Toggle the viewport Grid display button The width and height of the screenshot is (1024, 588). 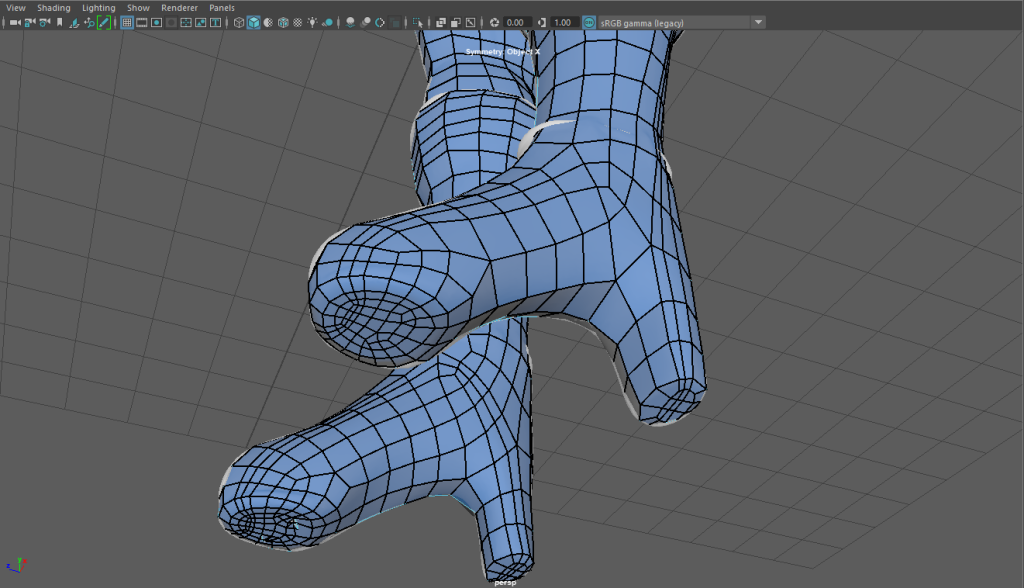(127, 22)
